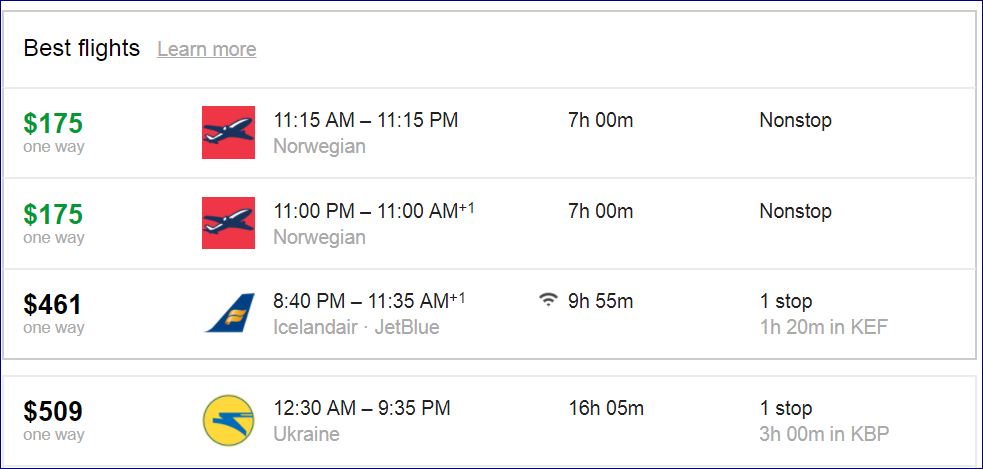Expand the 12:30 AM – 9:35 PM flight

361,408
